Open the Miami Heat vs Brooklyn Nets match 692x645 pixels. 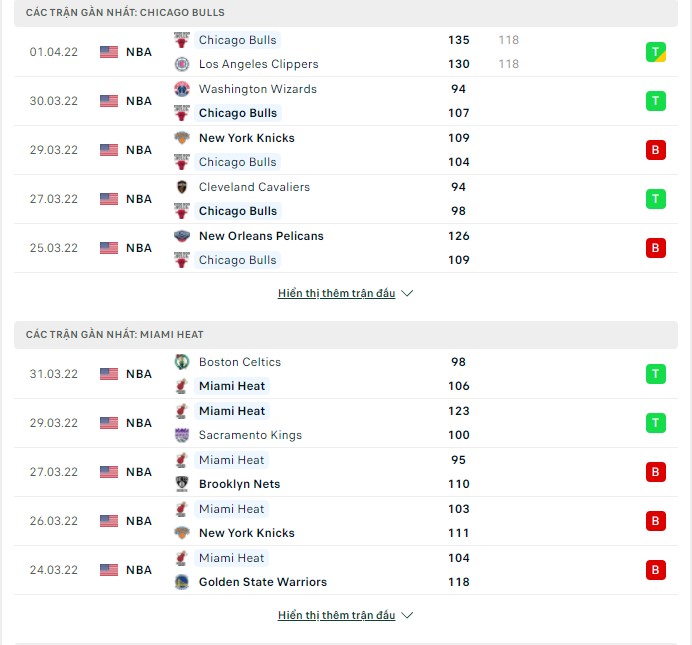[346, 472]
